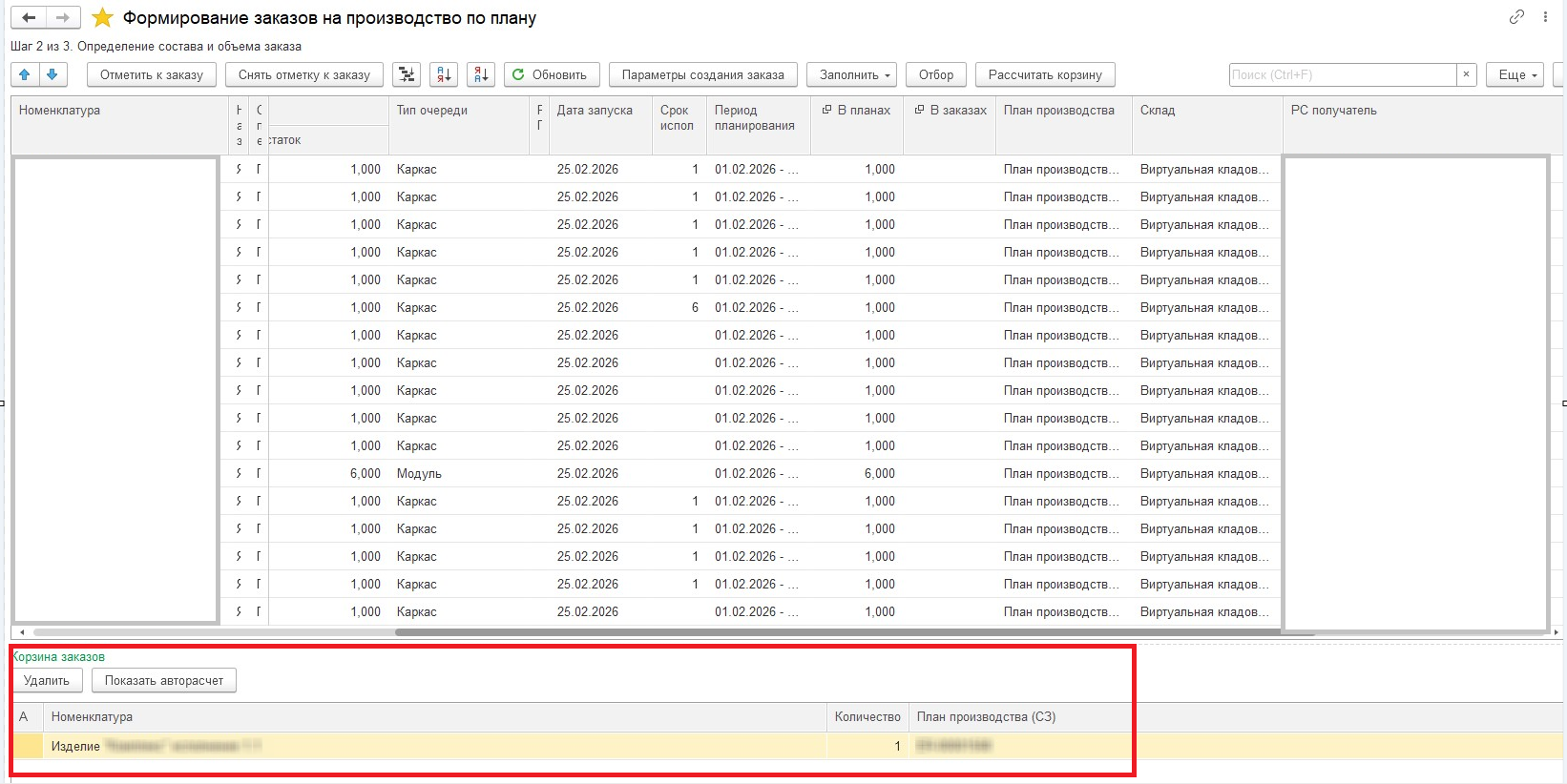Expand the Заполнить dropdown
Screen dimensions: 1567x784
[854, 74]
